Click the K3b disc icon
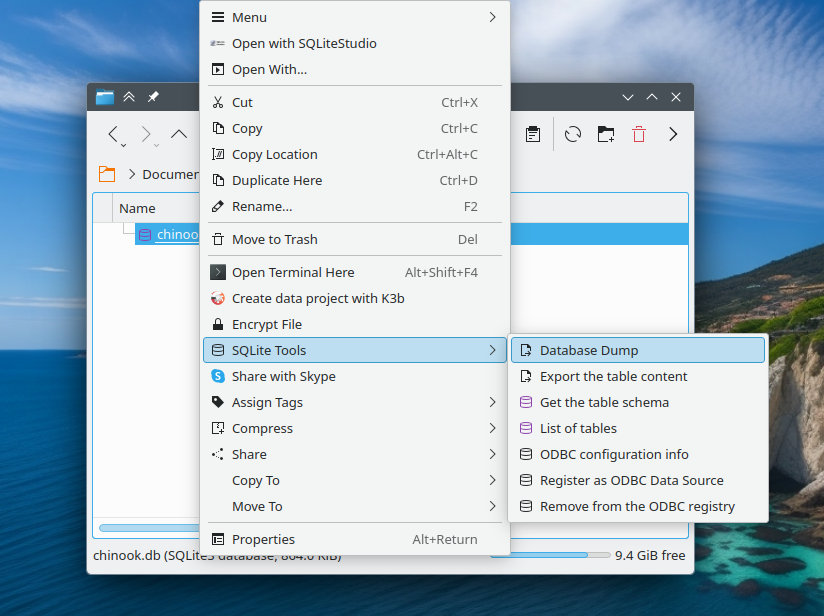This screenshot has height=616, width=824. pyautogui.click(x=218, y=299)
